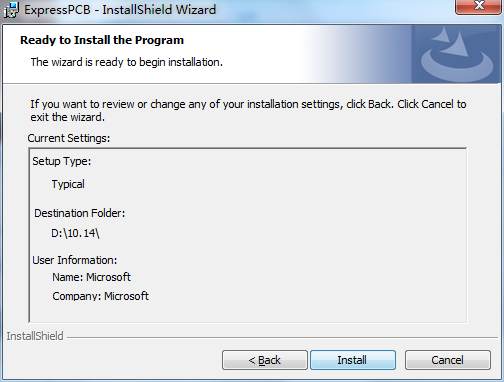The width and height of the screenshot is (504, 382).
Task: Click the review or change settings instruction paragraph
Action: 248,111
